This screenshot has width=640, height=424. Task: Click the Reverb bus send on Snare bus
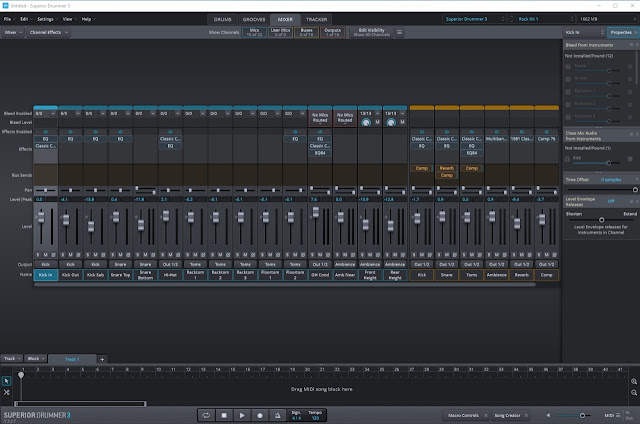tap(447, 168)
